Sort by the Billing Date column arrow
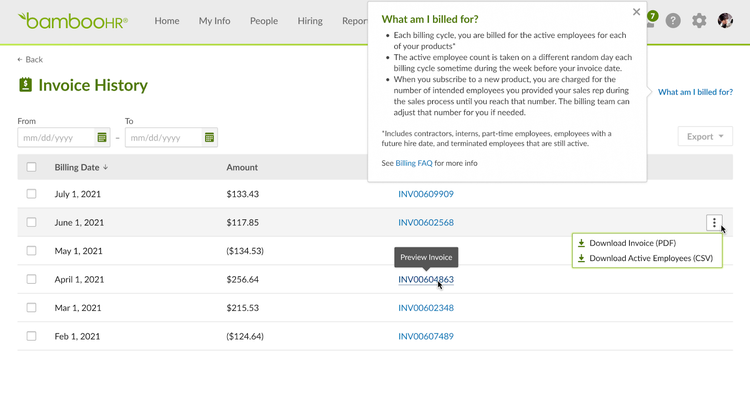 coord(105,167)
